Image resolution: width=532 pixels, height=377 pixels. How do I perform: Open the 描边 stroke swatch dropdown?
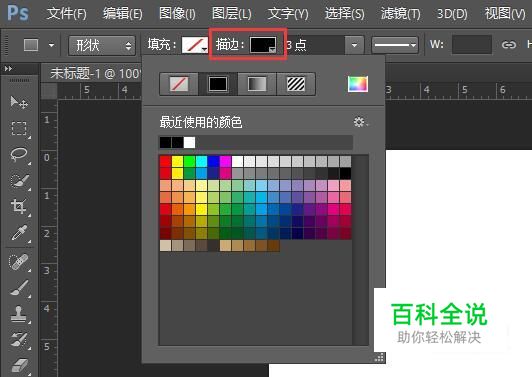pos(263,45)
